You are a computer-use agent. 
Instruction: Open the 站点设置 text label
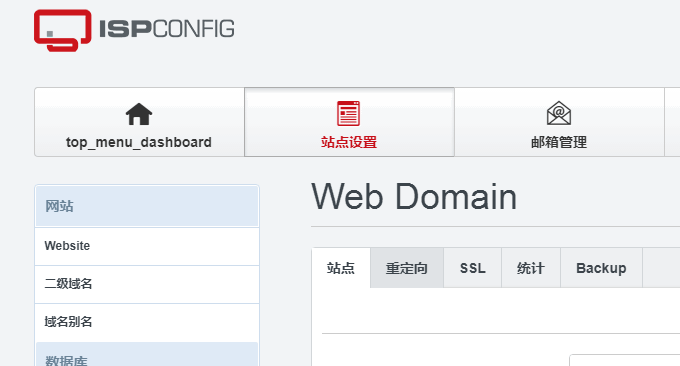[349, 142]
